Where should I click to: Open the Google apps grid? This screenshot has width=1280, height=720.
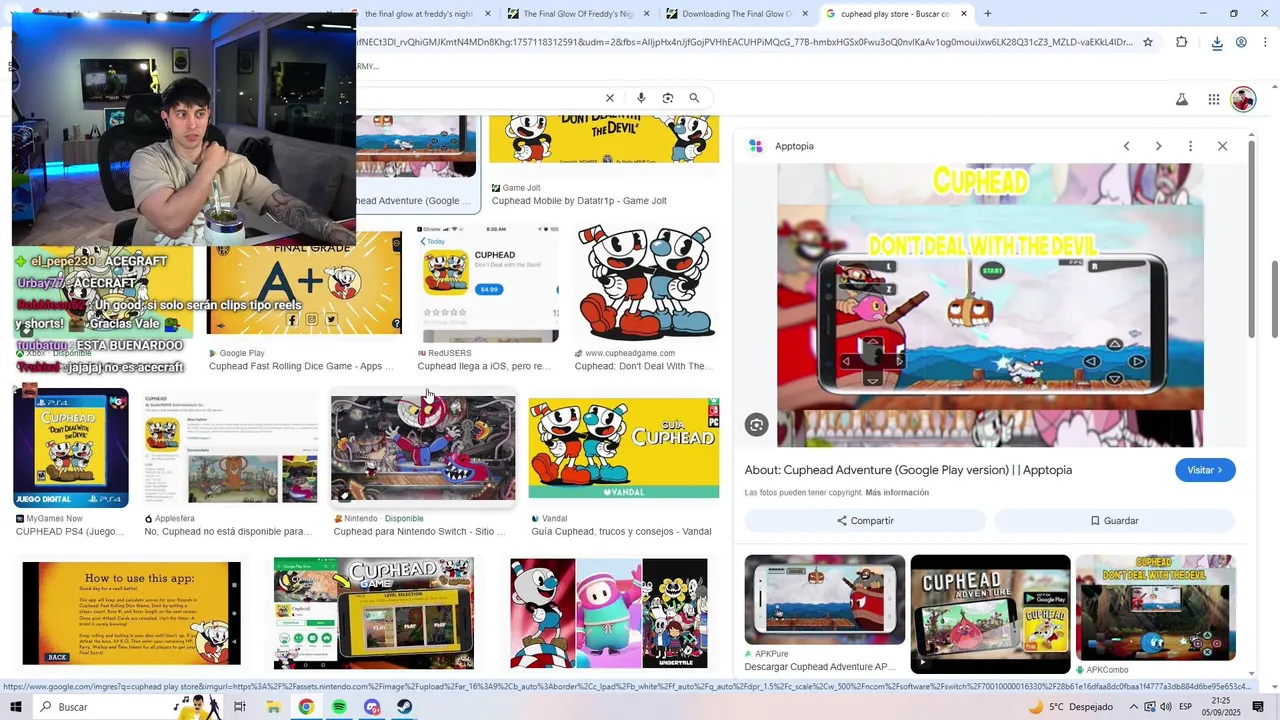pyautogui.click(x=1213, y=99)
